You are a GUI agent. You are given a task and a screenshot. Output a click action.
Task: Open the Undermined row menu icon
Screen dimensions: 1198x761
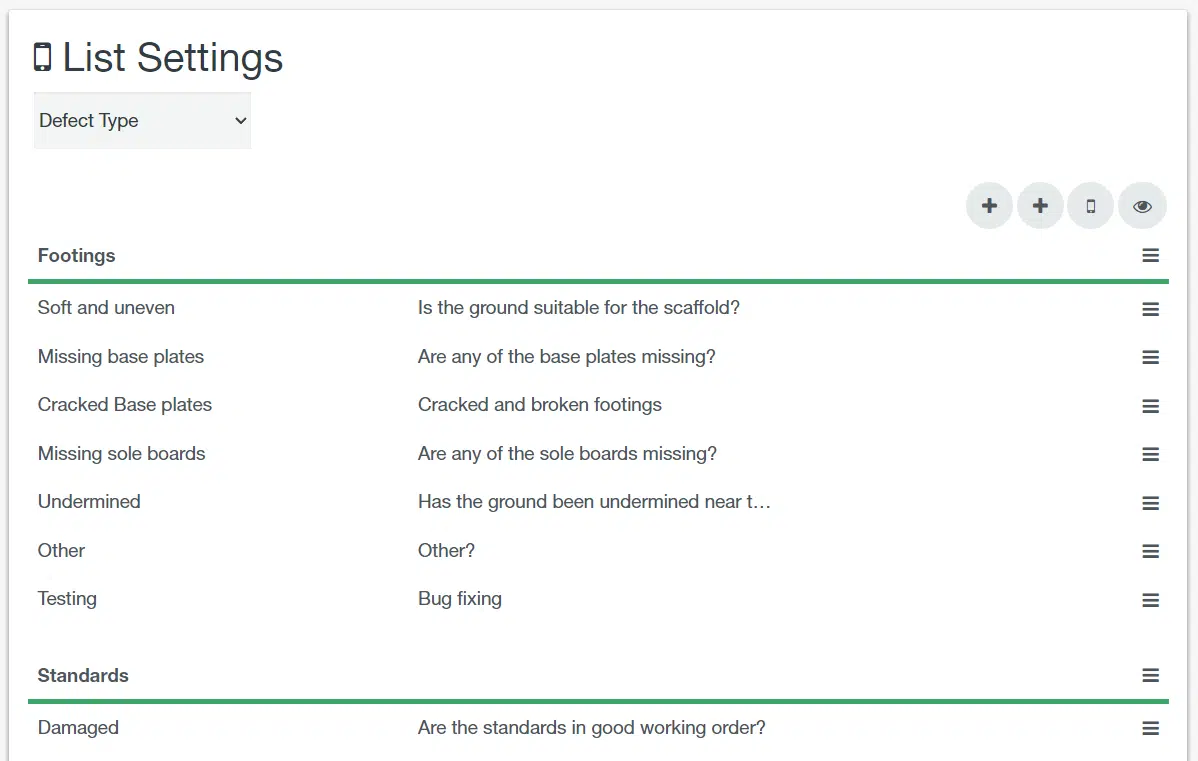click(x=1150, y=503)
